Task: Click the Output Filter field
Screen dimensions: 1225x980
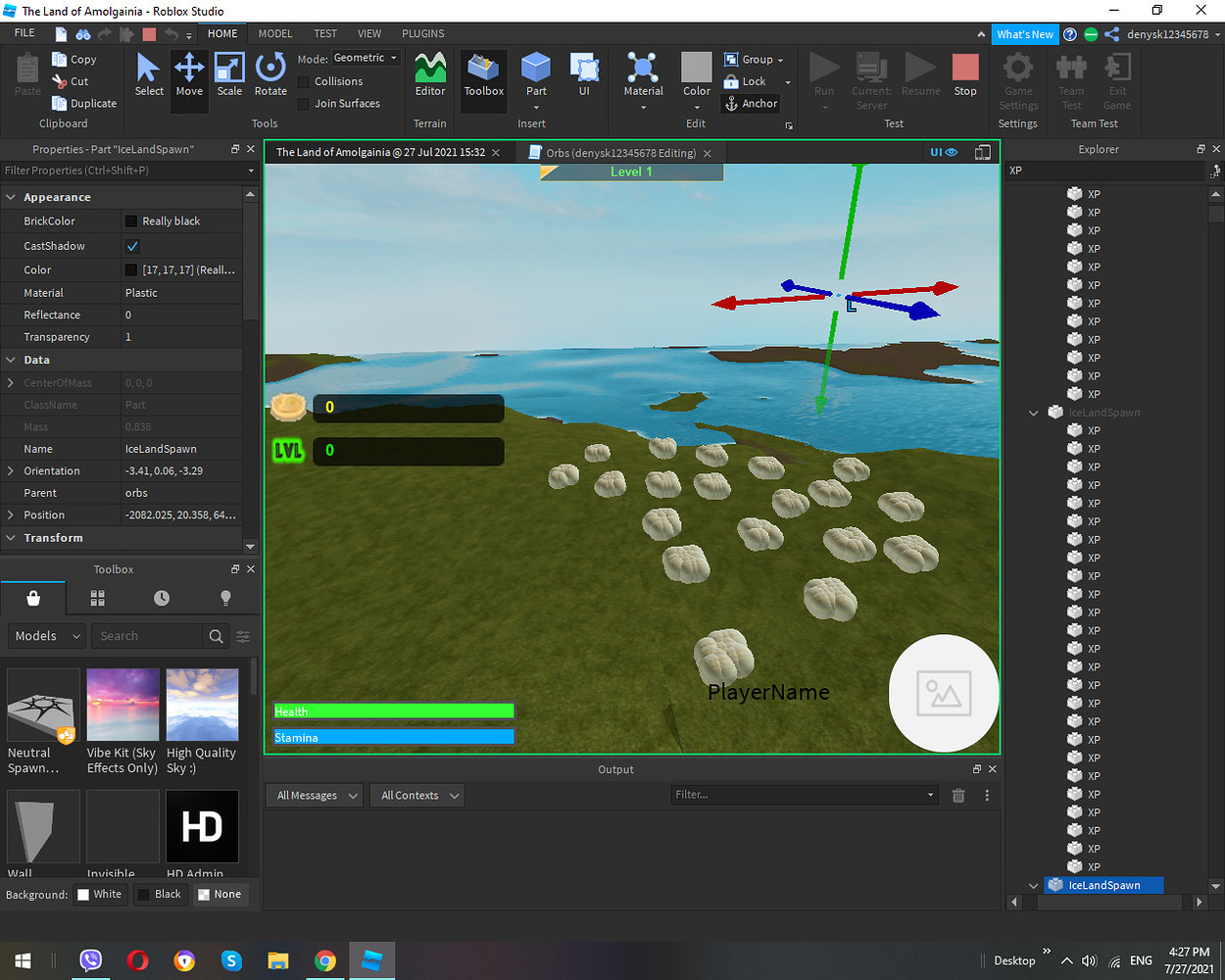Action: pyautogui.click(x=805, y=795)
